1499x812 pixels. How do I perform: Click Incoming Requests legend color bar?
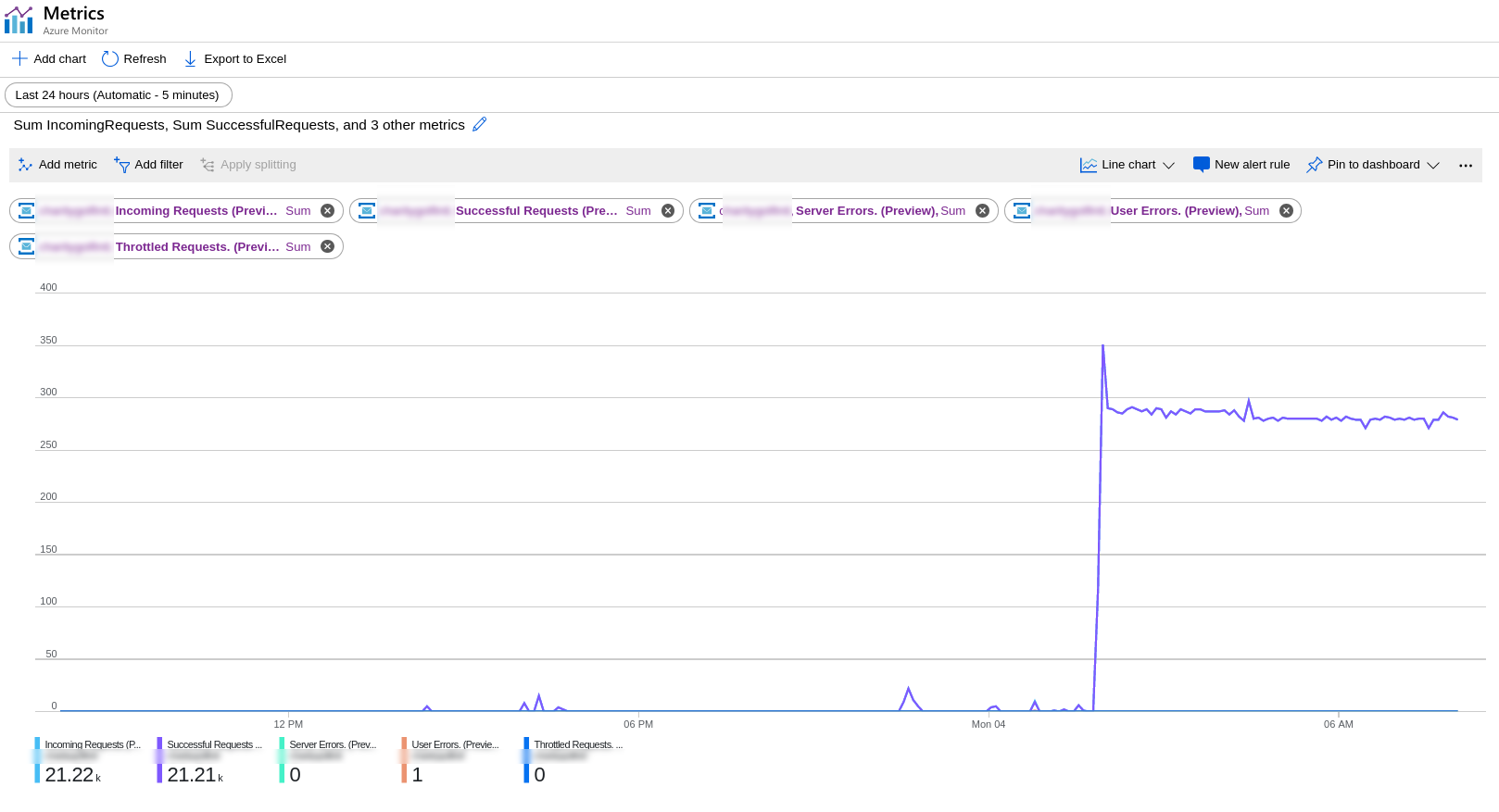tap(37, 760)
